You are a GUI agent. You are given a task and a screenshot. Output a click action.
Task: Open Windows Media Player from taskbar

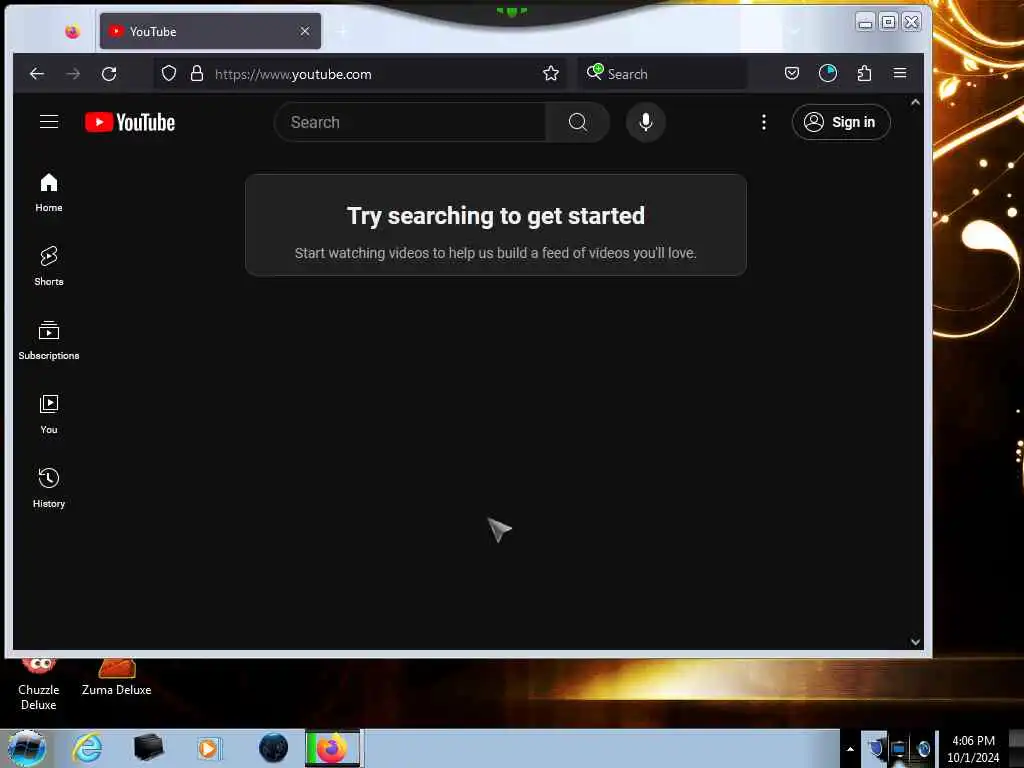[x=209, y=748]
